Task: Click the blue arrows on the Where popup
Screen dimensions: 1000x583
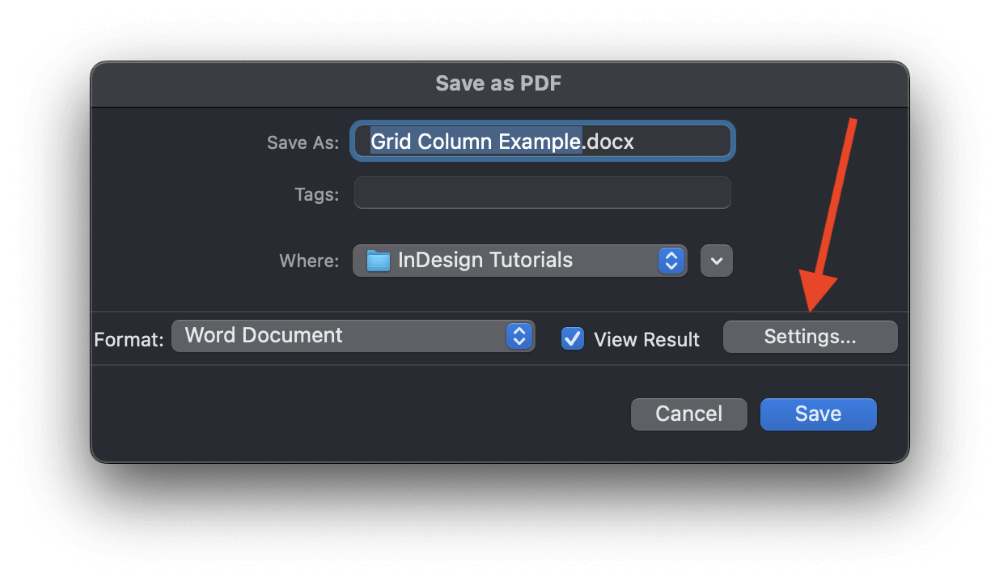Action: coord(671,260)
